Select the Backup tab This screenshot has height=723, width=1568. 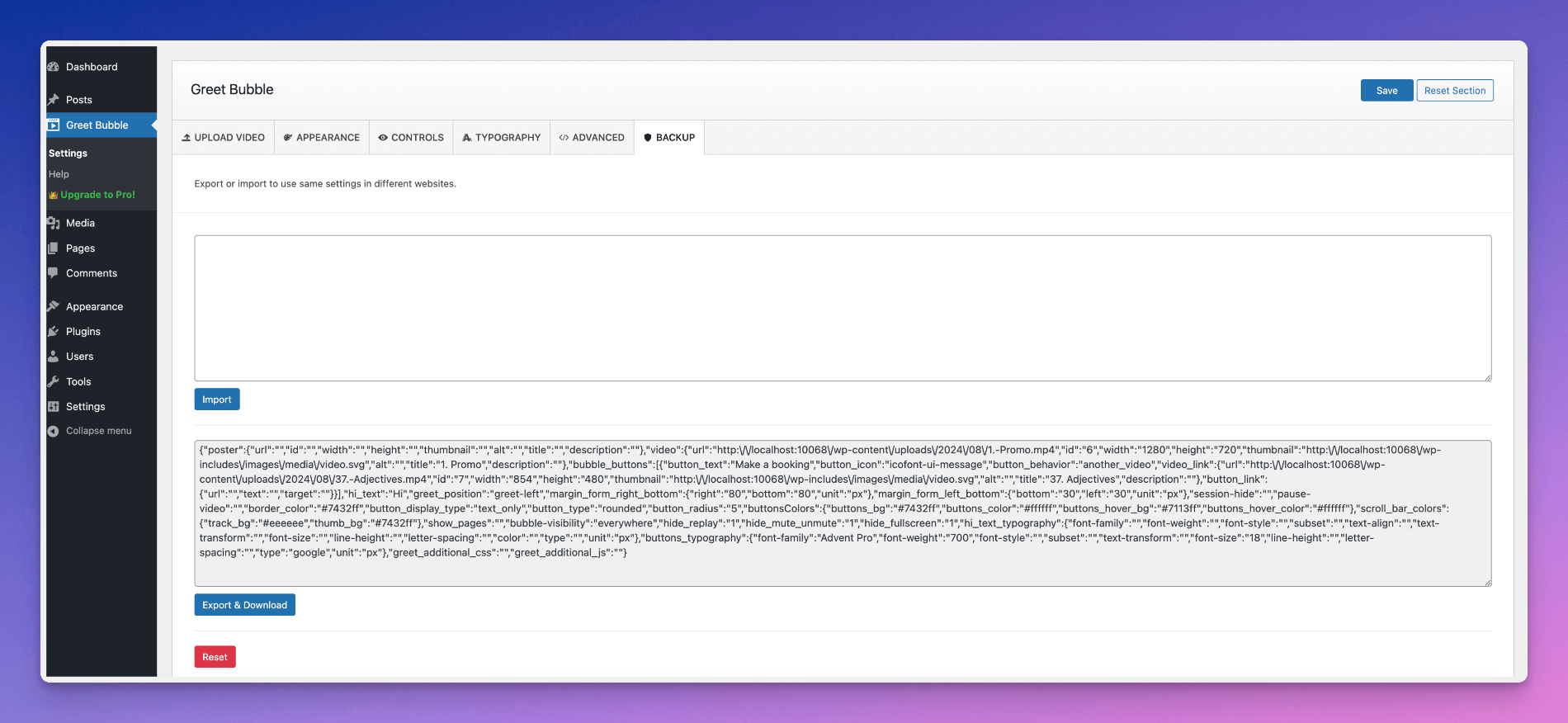click(669, 138)
